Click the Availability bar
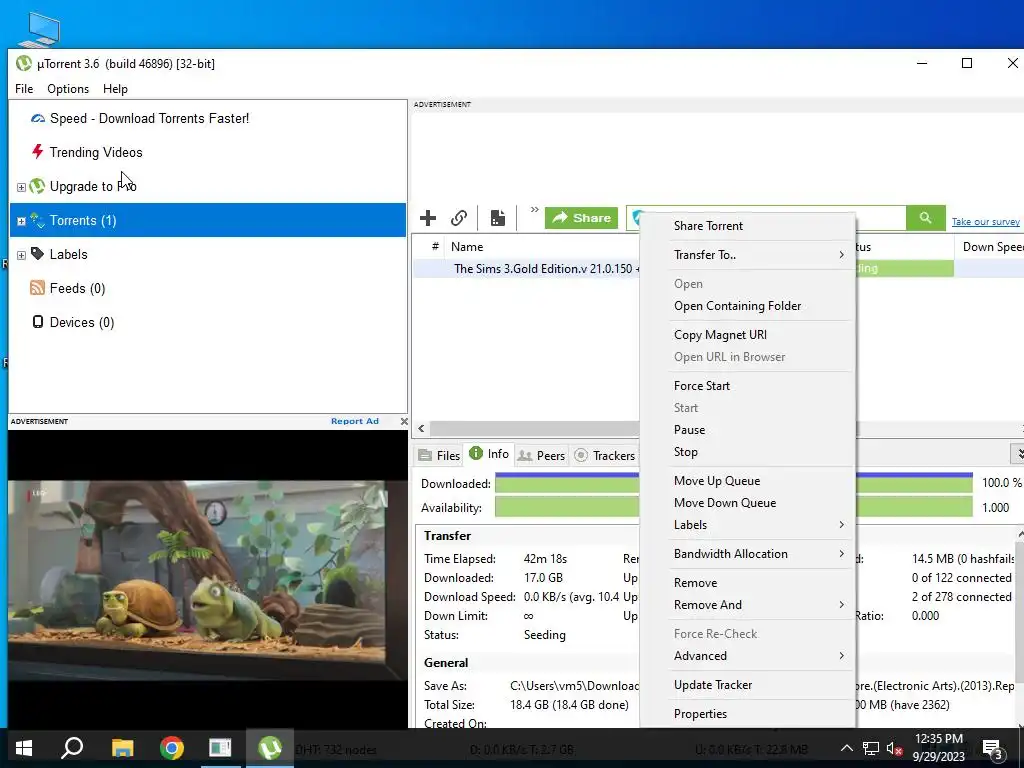This screenshot has height=768, width=1024. click(733, 507)
